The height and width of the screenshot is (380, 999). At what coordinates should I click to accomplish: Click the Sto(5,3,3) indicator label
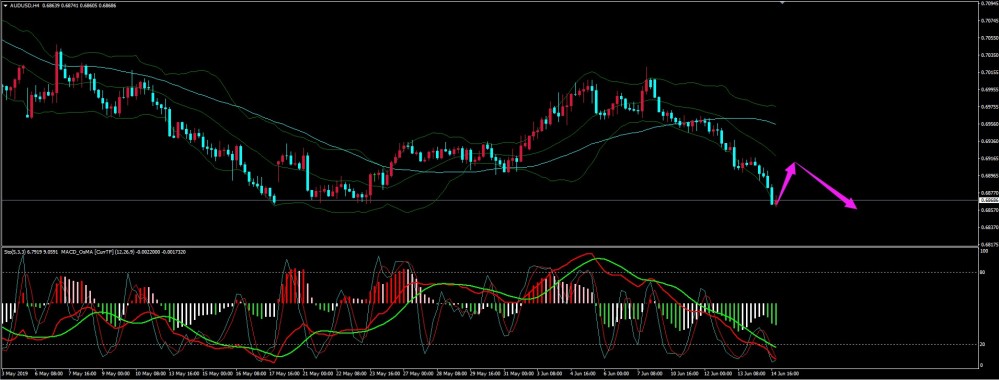15,252
